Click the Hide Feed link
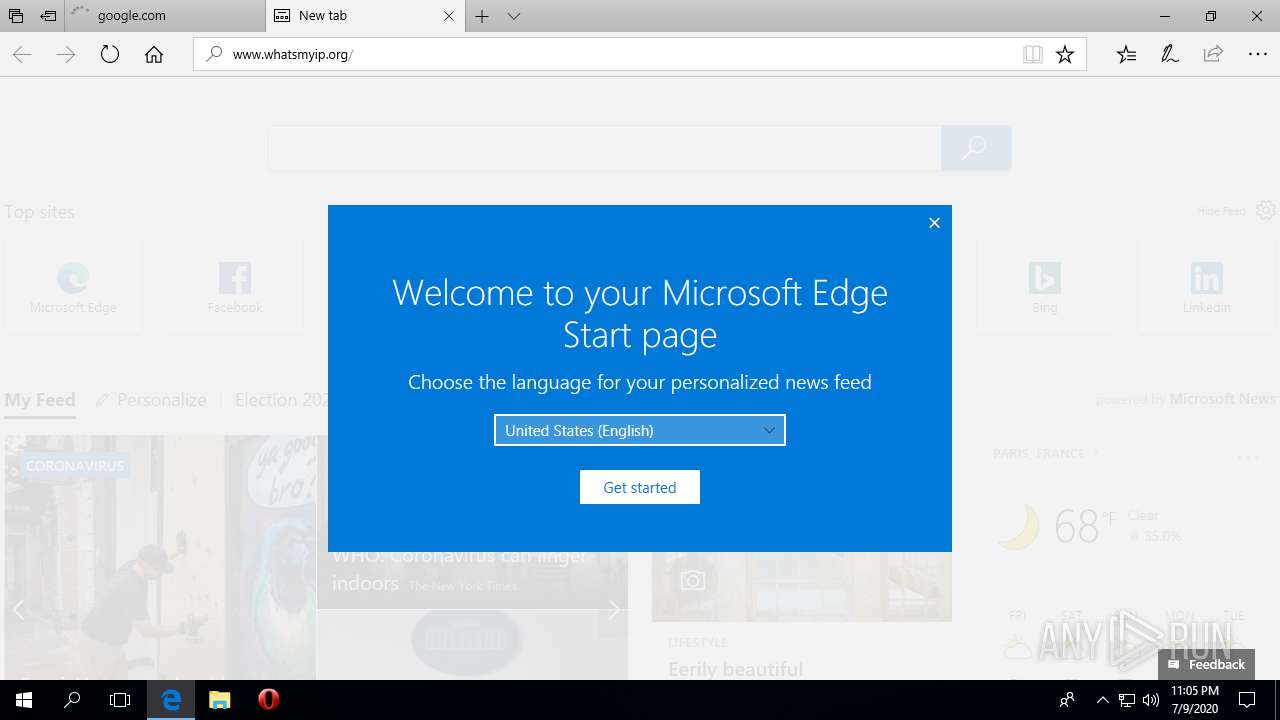Screen dimensions: 1280x720 pos(1221,211)
